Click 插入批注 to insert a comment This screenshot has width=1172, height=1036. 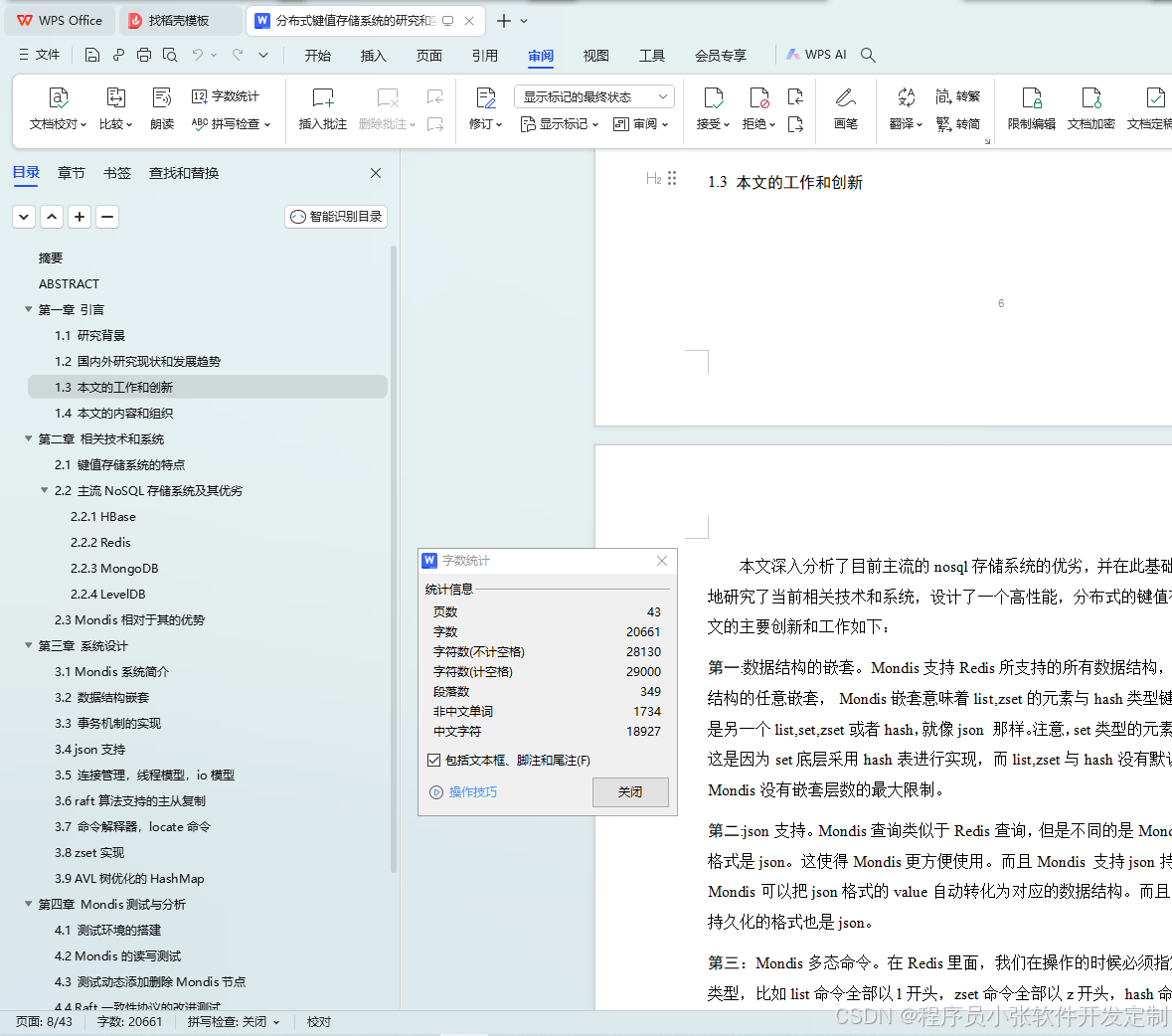323,108
